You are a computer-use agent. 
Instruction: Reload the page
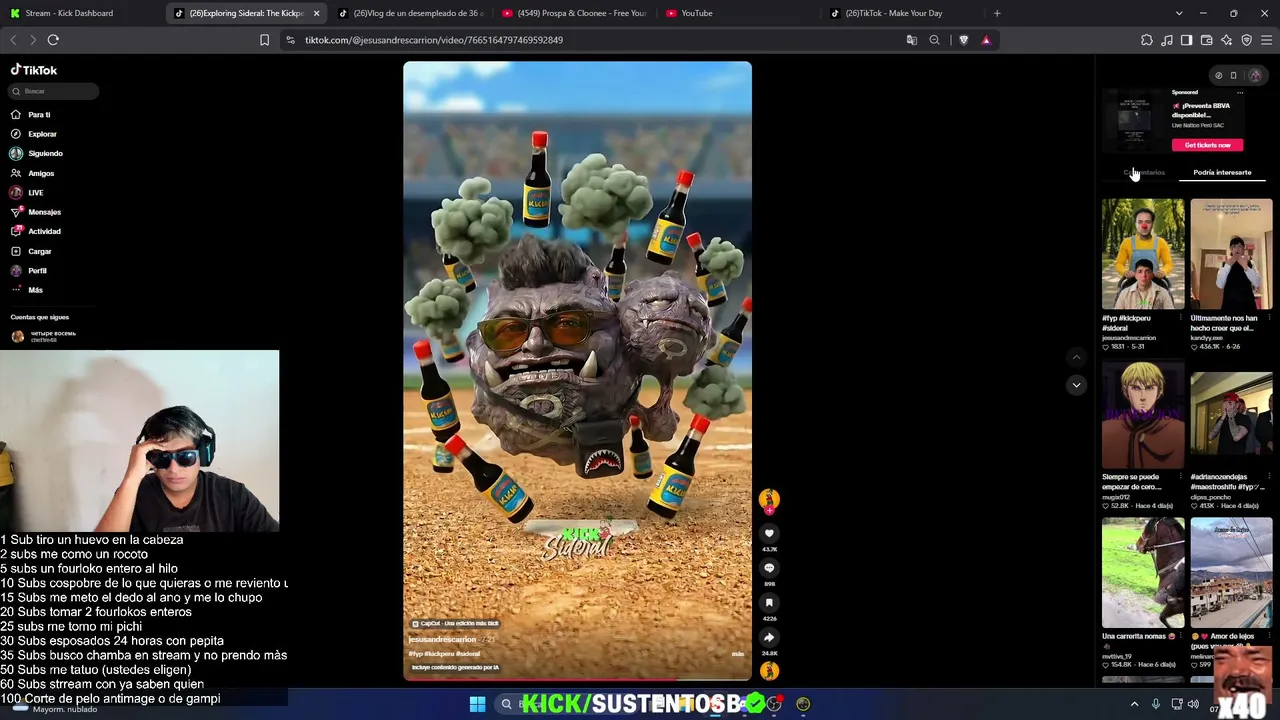click(53, 40)
